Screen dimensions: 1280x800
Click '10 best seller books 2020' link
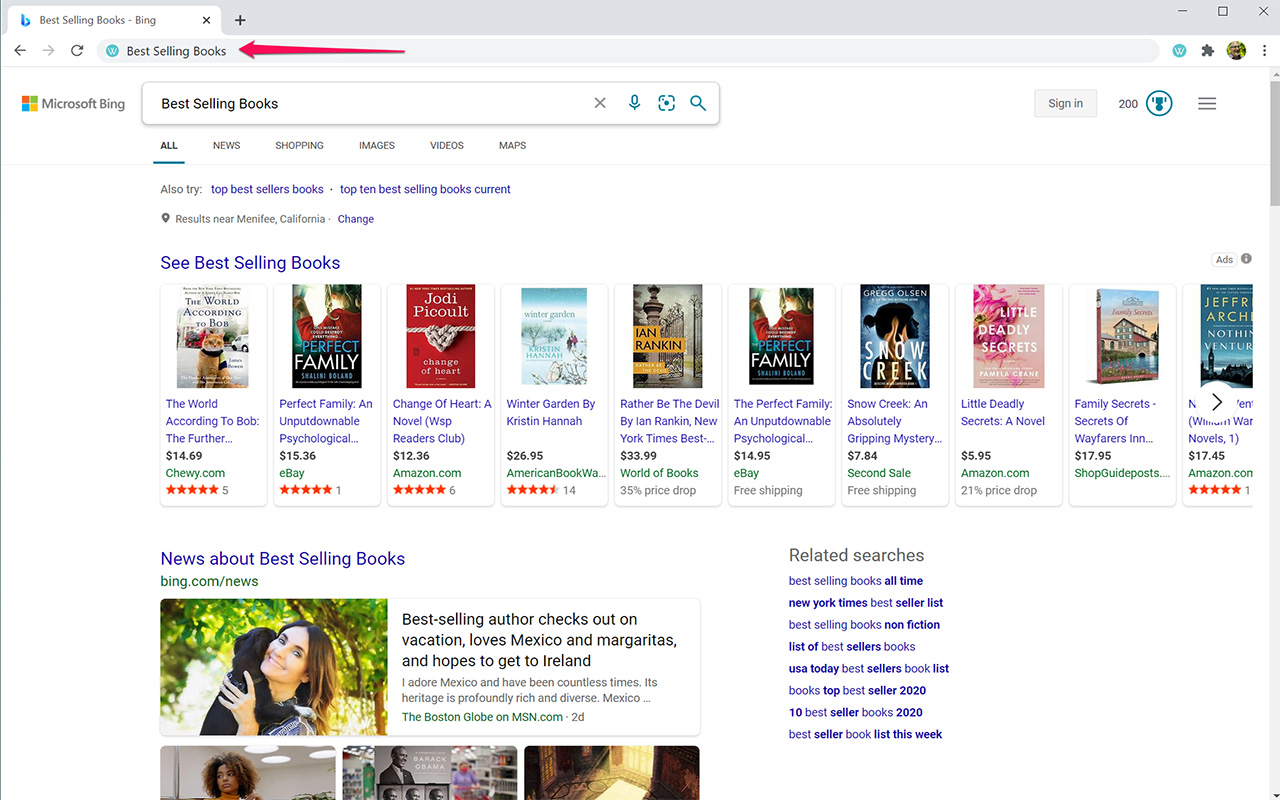click(856, 713)
